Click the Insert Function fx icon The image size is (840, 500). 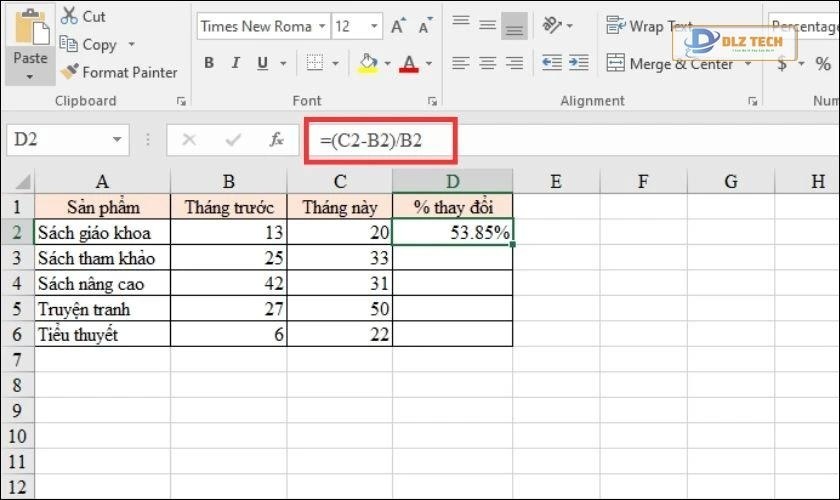[x=277, y=140]
